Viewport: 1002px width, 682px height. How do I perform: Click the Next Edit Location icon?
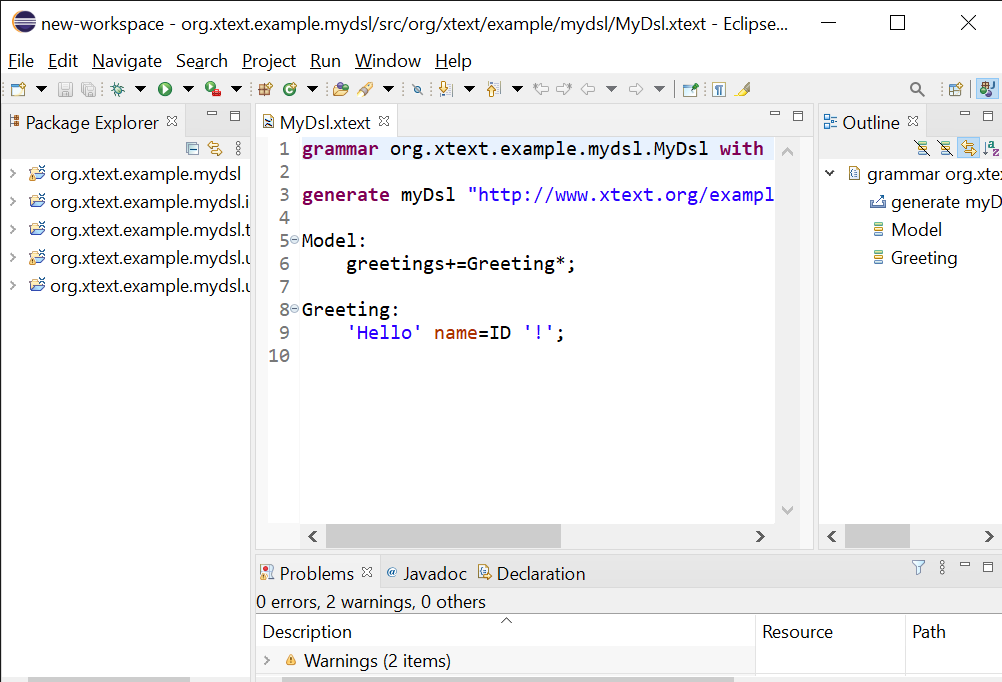[564, 89]
